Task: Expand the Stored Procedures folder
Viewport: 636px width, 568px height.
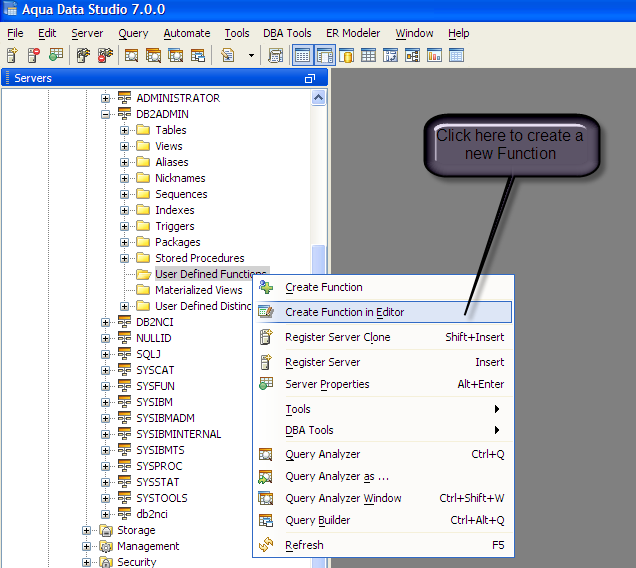Action: click(125, 258)
